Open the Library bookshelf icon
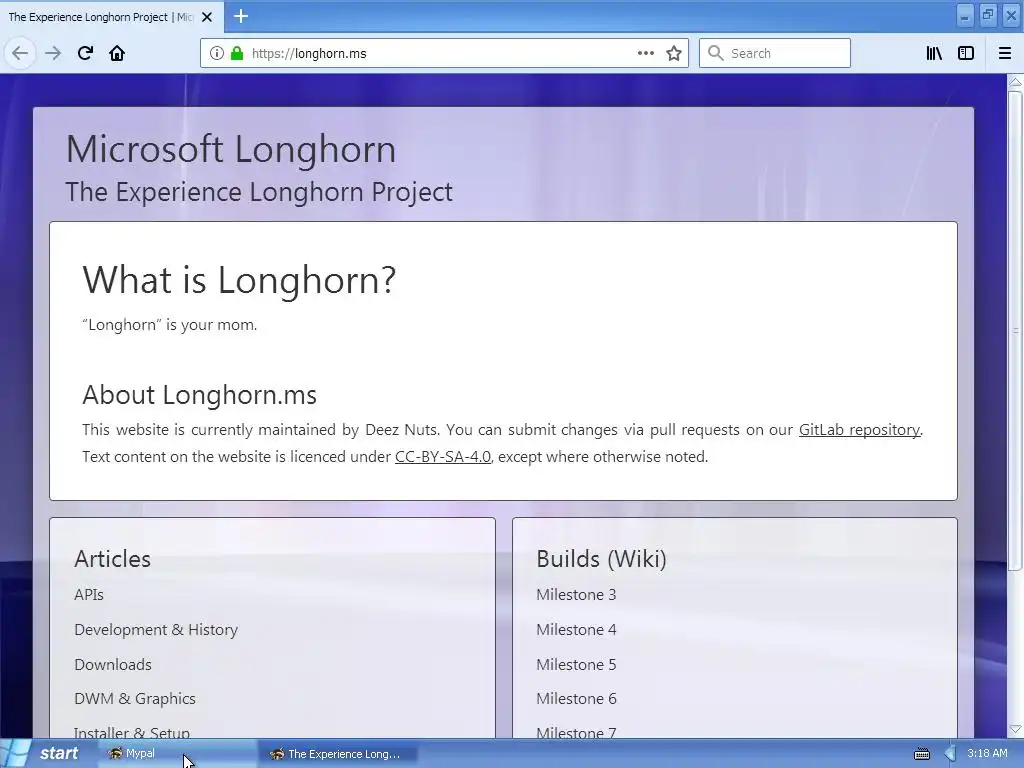 click(934, 53)
